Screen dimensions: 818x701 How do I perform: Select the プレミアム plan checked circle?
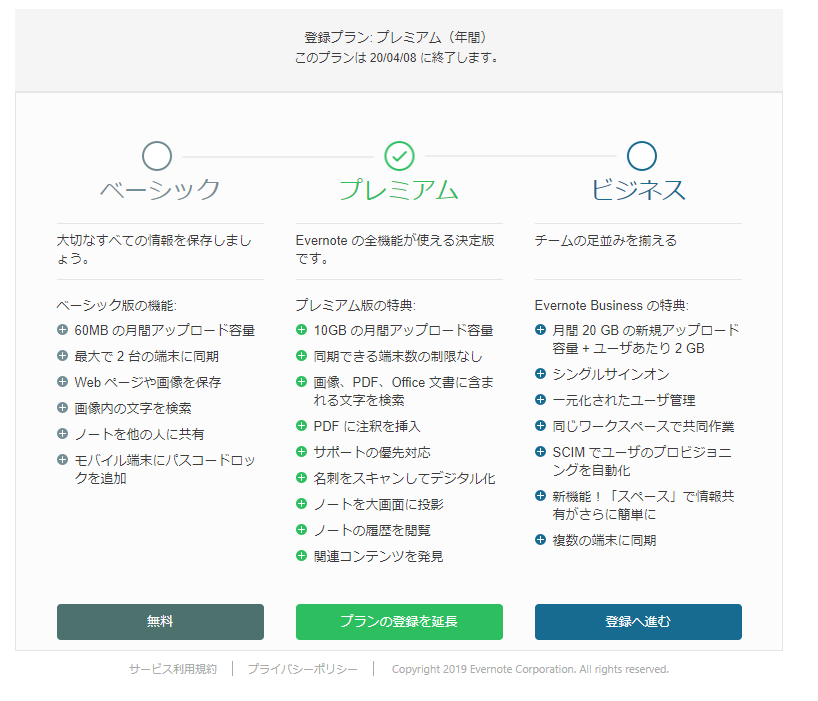[x=400, y=156]
